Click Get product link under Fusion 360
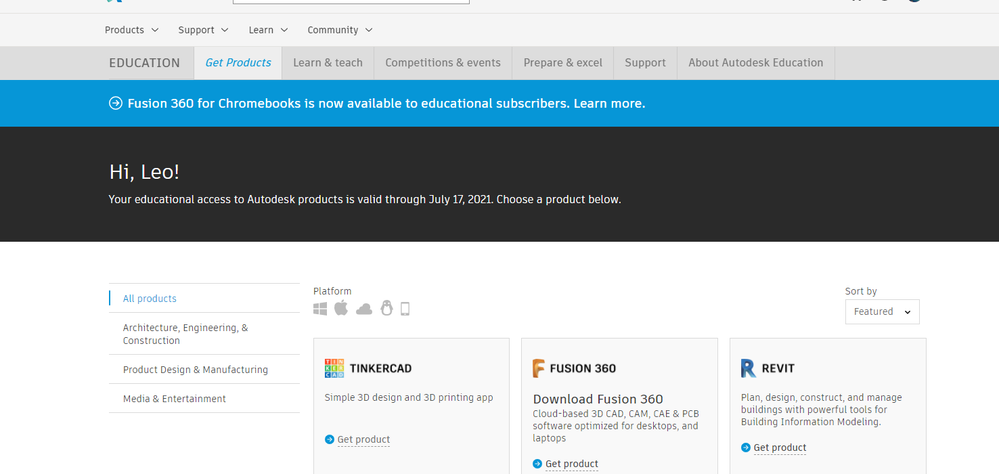Image resolution: width=999 pixels, height=474 pixels. pos(571,464)
